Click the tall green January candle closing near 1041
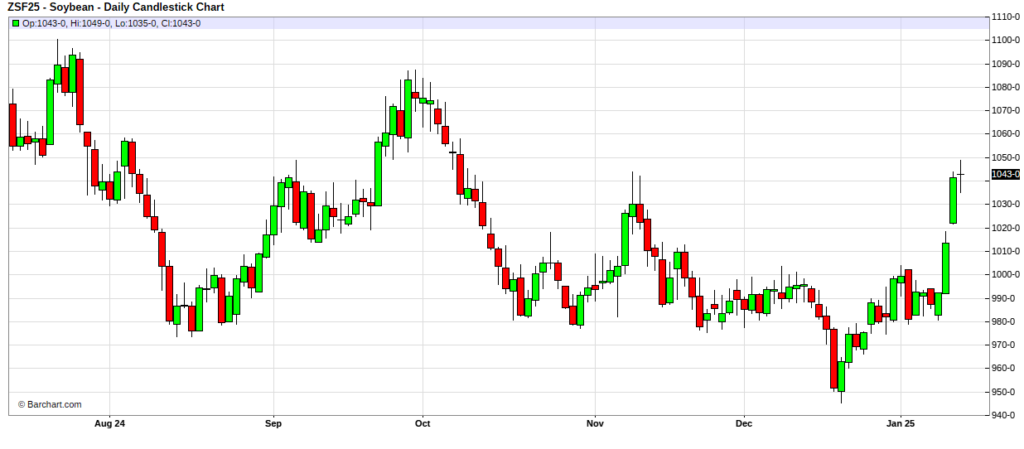The image size is (1024, 449). (953, 200)
